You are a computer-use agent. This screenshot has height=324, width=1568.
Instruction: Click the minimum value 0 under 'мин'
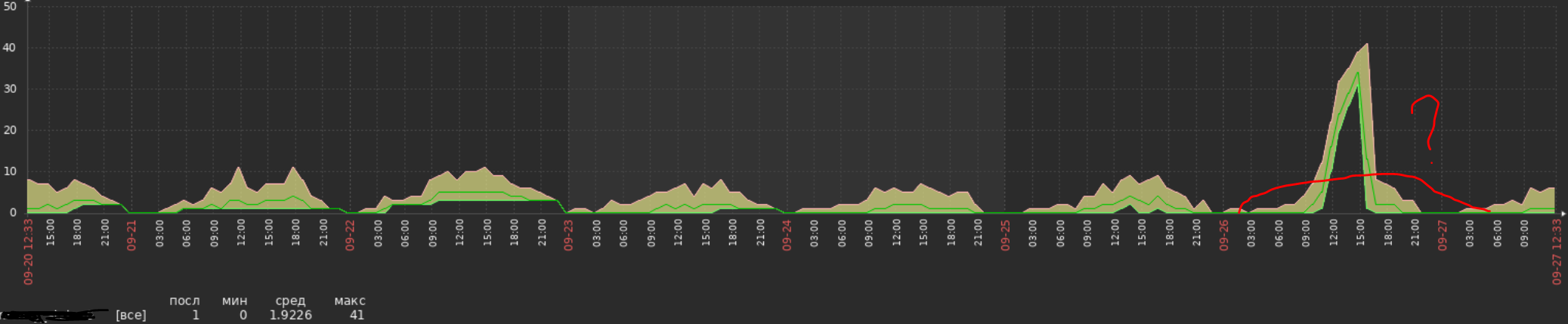[243, 315]
